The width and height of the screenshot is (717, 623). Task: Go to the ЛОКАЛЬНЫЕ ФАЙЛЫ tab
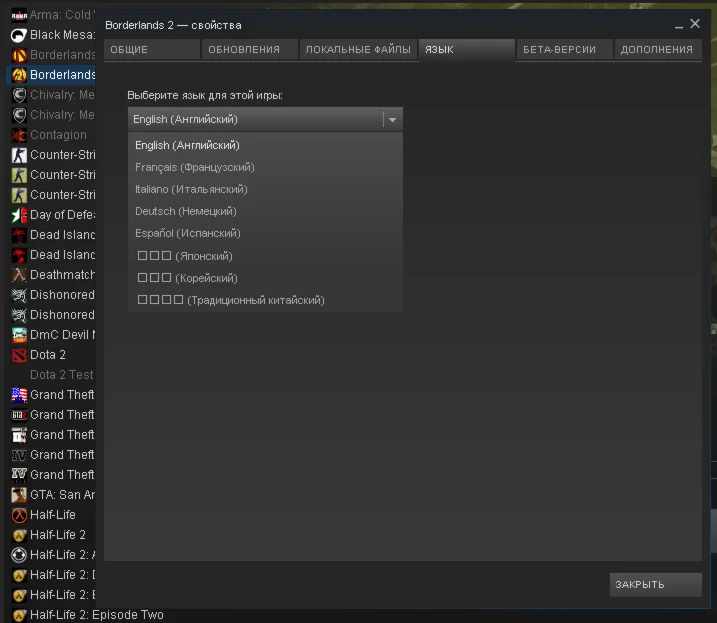pos(358,49)
